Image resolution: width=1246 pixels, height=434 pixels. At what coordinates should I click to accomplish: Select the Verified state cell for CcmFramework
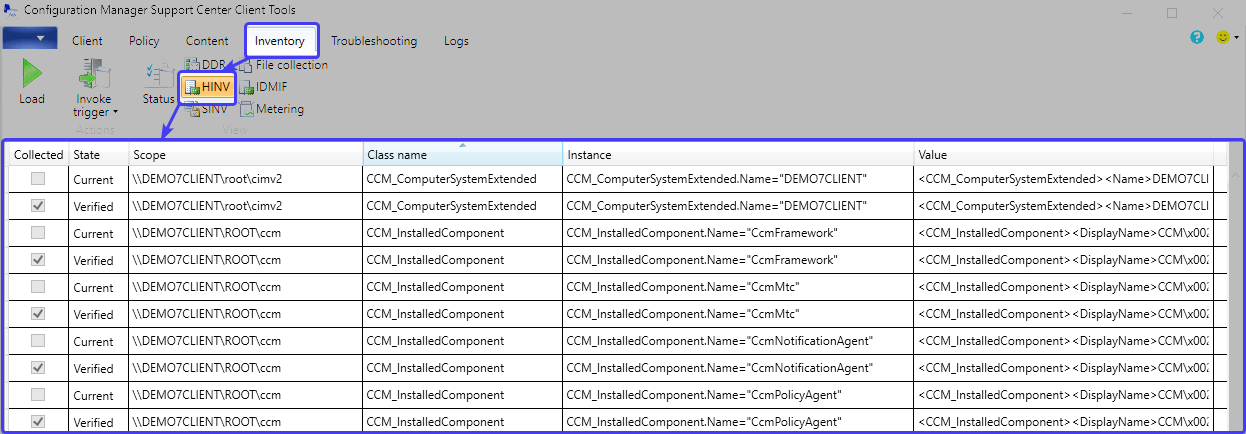(98, 260)
